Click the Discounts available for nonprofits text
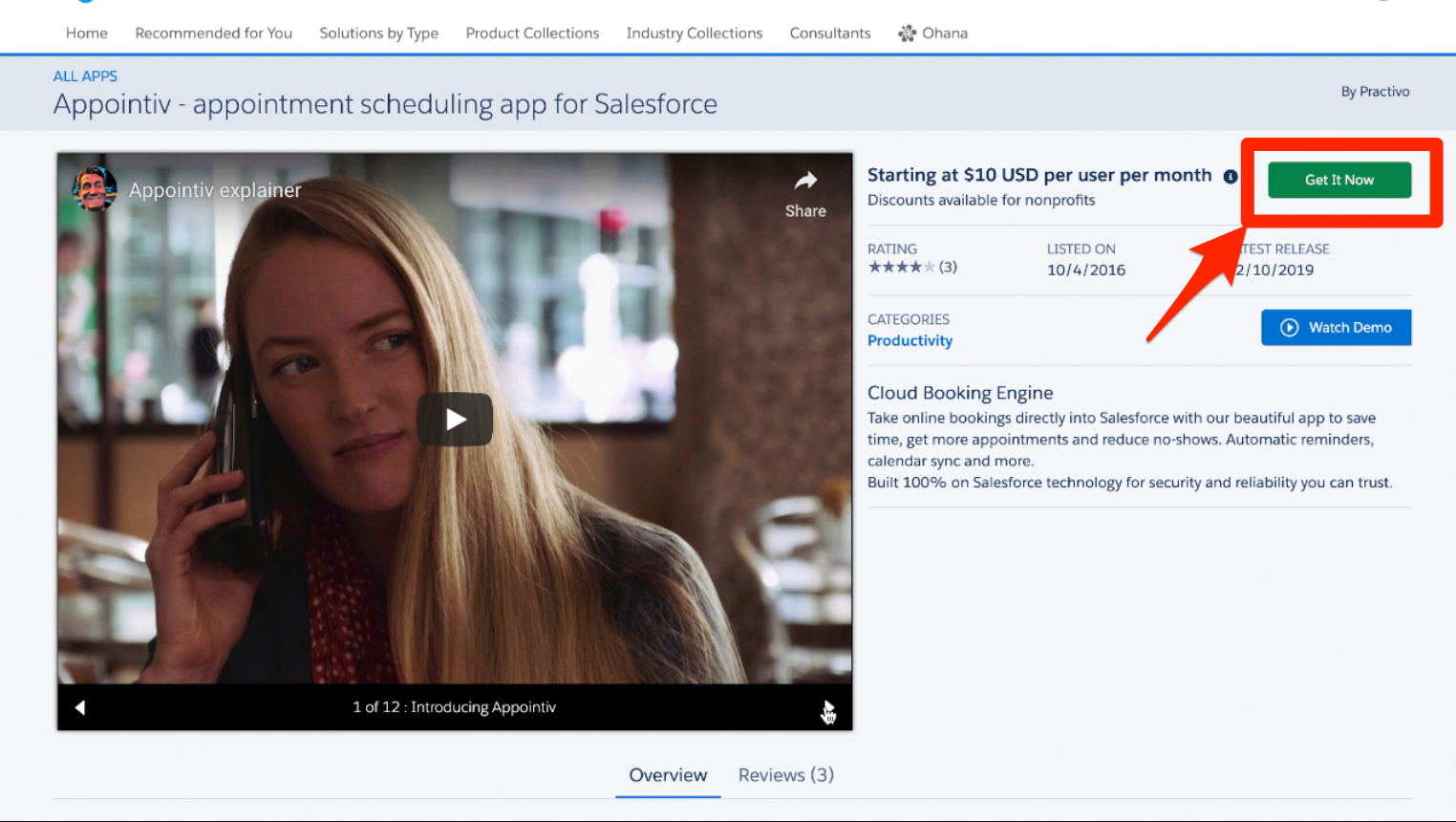This screenshot has width=1456, height=822. point(981,200)
